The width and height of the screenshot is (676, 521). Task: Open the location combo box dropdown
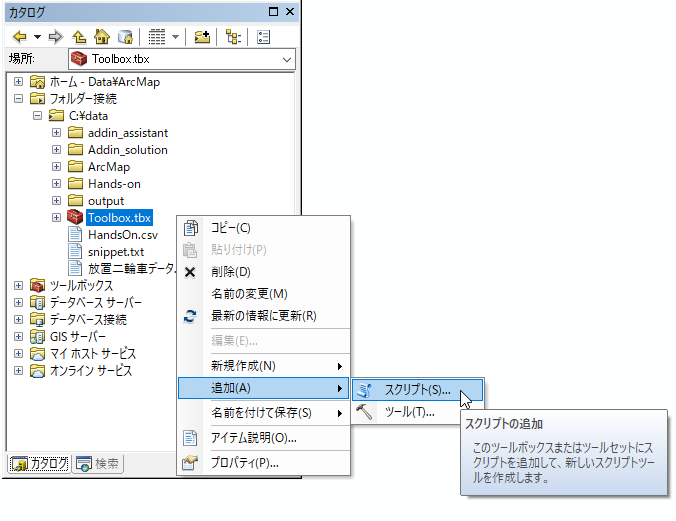tap(287, 60)
